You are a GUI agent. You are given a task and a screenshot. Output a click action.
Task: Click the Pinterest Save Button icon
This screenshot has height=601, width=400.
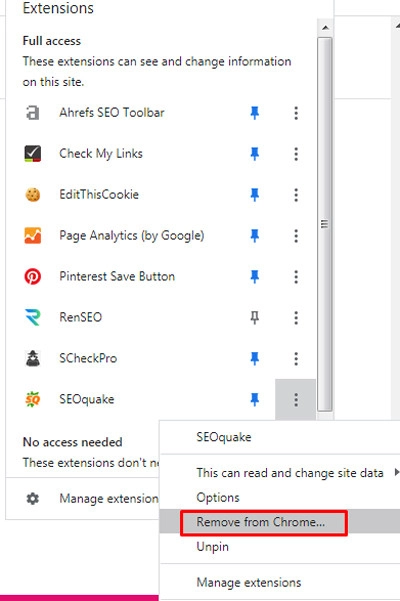(x=33, y=276)
